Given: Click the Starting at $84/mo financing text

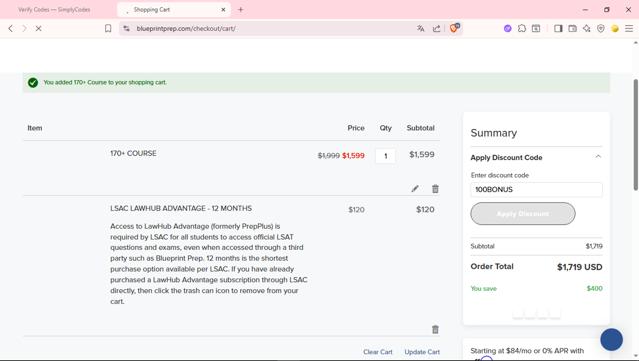Looking at the screenshot, I should pos(527,350).
